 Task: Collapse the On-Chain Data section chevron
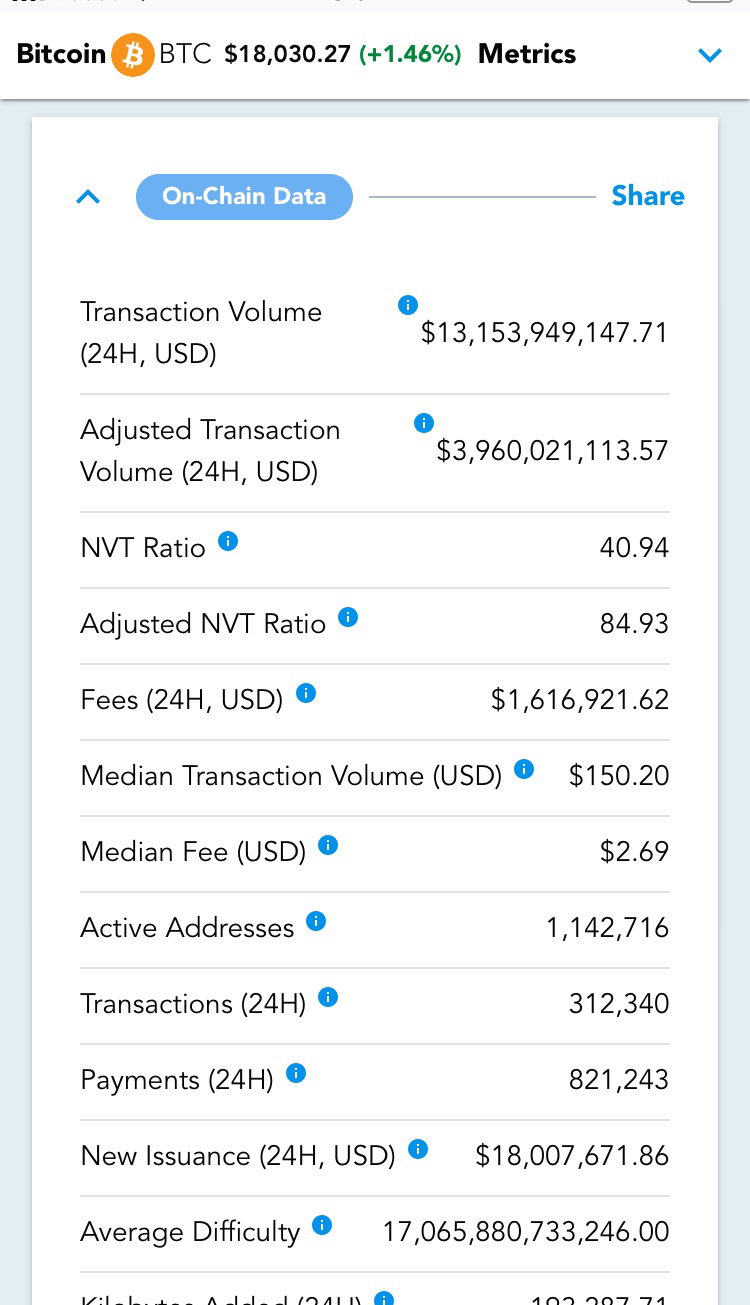tap(88, 197)
